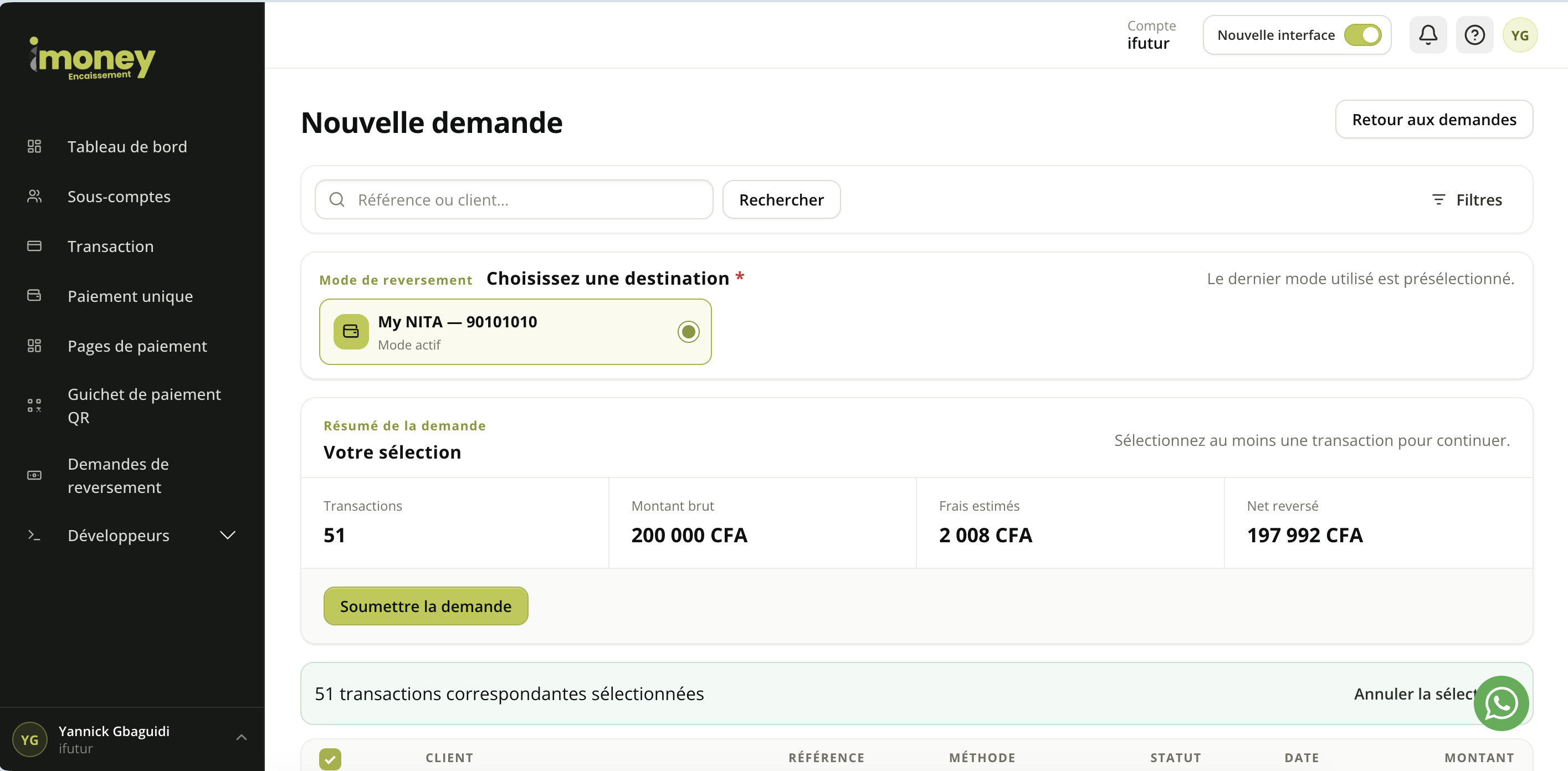1568x771 pixels.
Task: Click the Développeurs terminal icon
Action: (34, 535)
